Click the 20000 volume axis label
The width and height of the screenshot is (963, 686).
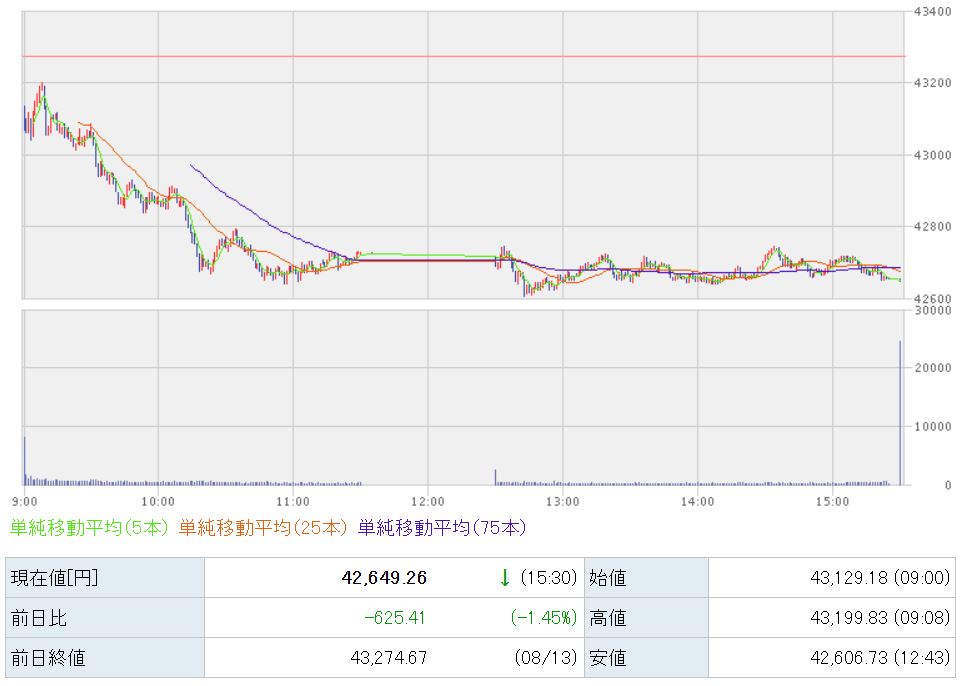(932, 368)
